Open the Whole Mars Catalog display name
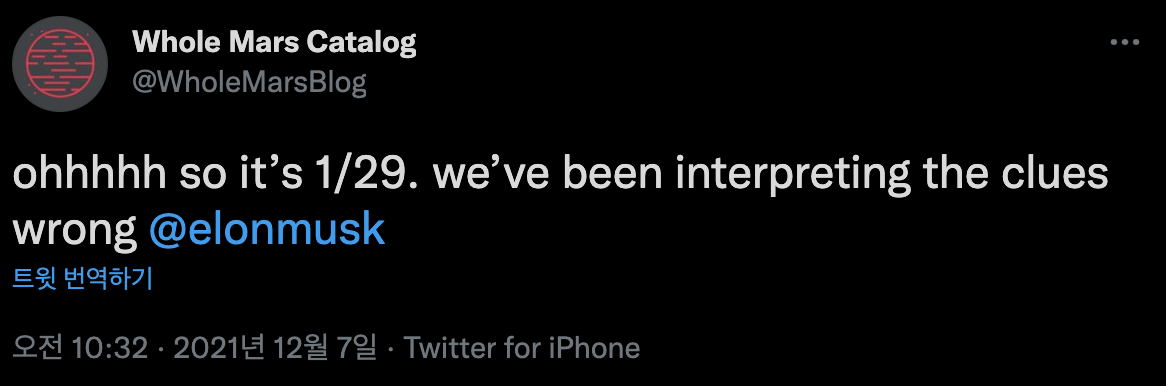Viewport: 1166px width, 386px height. pos(274,43)
